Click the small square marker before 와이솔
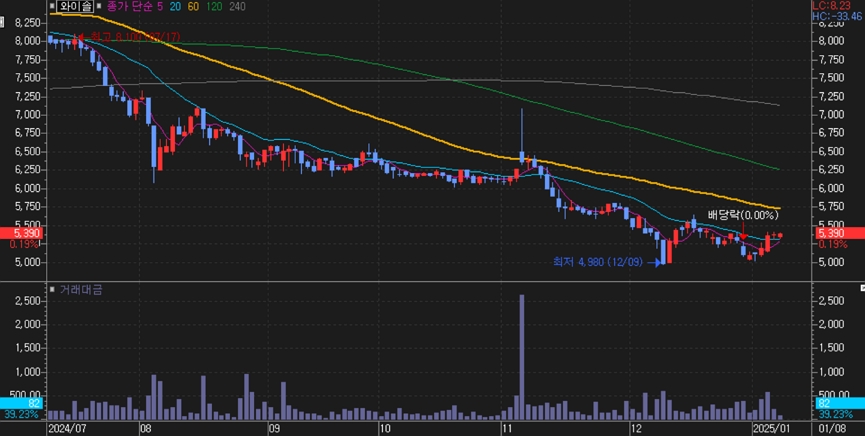The height and width of the screenshot is (436, 865). coord(51,7)
